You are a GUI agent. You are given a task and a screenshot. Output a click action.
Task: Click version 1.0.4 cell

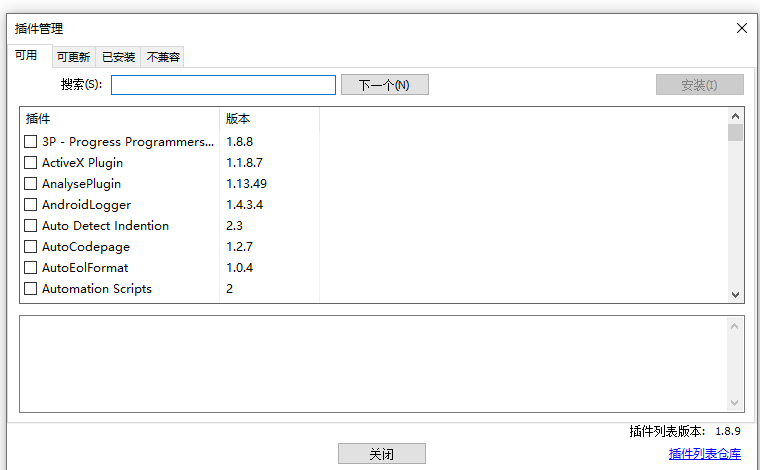(x=239, y=267)
